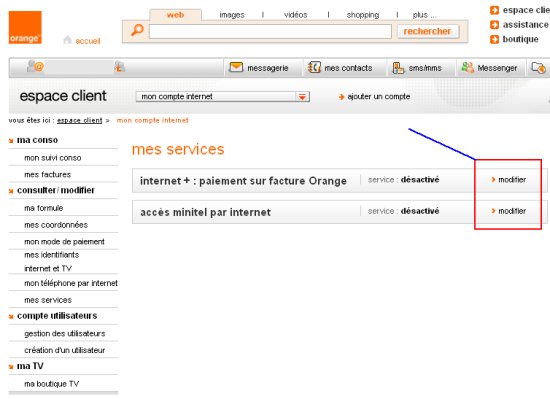Open the mon compte internet combo box
550x399 pixels.
[223, 97]
